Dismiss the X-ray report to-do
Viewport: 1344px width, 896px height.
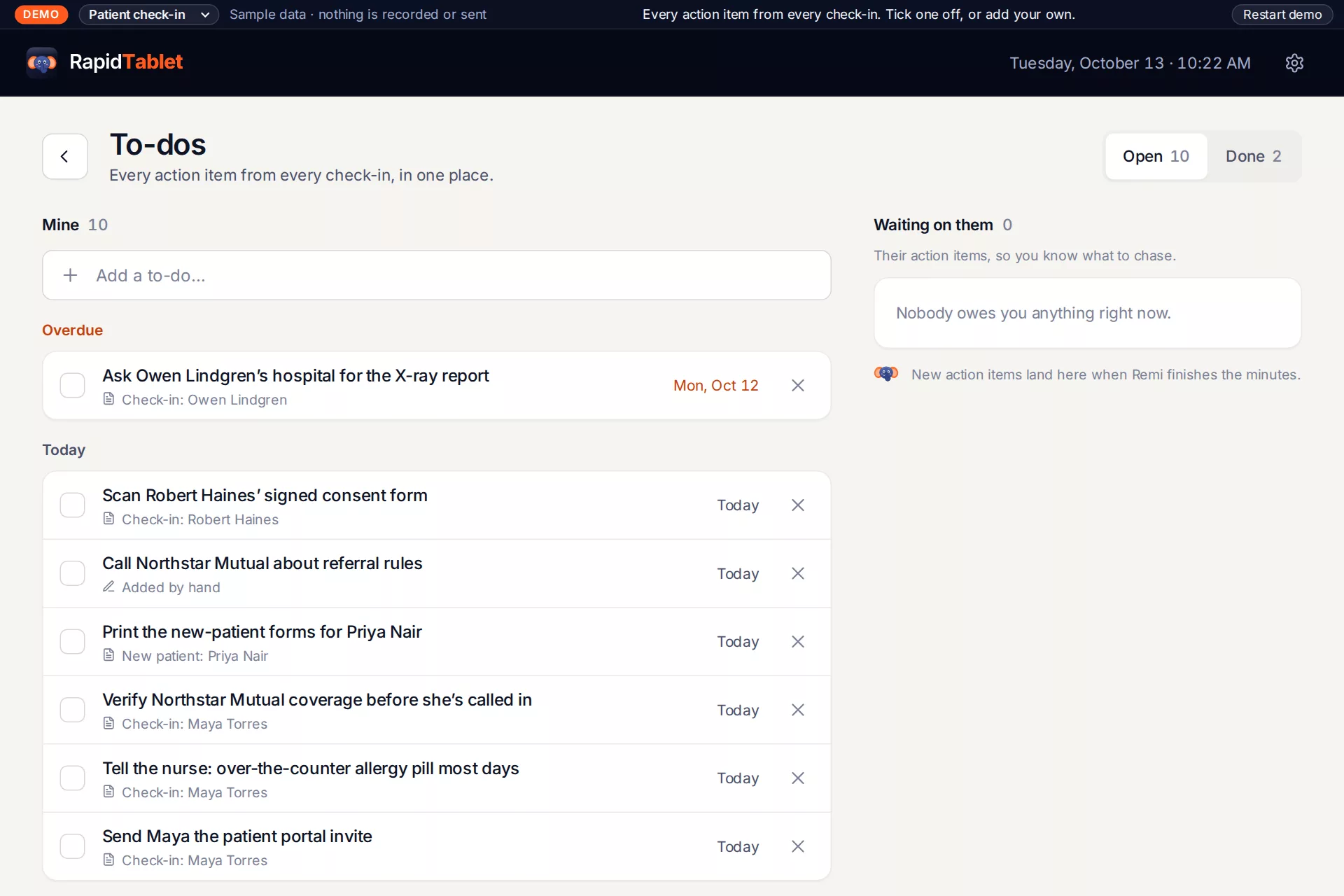click(x=797, y=386)
